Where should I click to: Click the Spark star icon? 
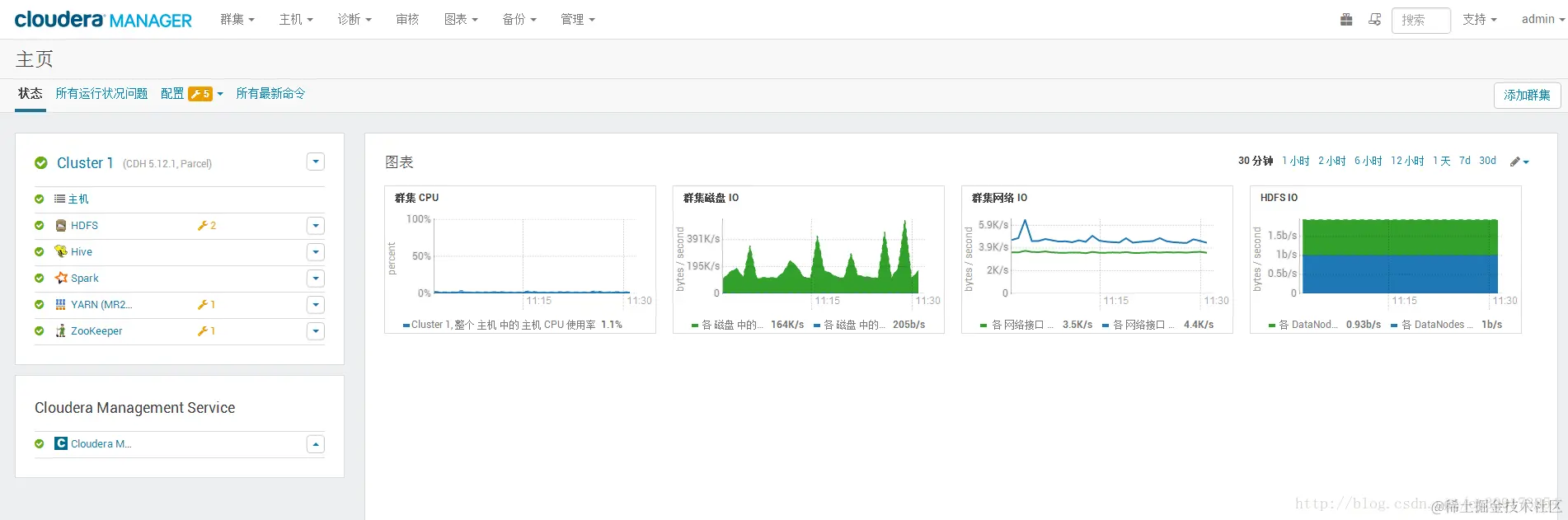click(x=61, y=278)
